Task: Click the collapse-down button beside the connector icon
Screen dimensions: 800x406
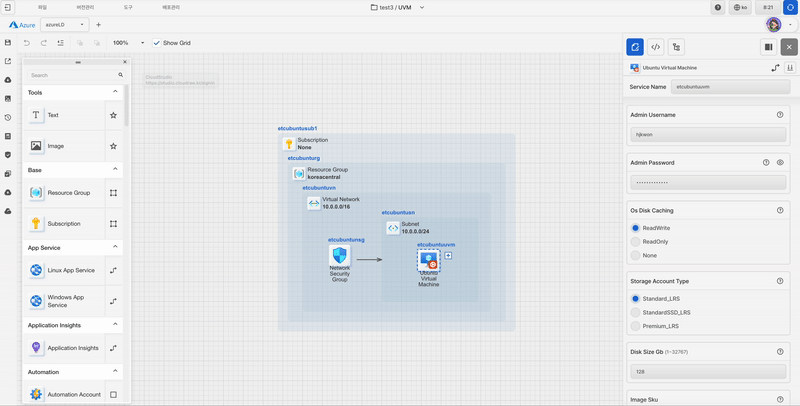Action: pos(790,67)
